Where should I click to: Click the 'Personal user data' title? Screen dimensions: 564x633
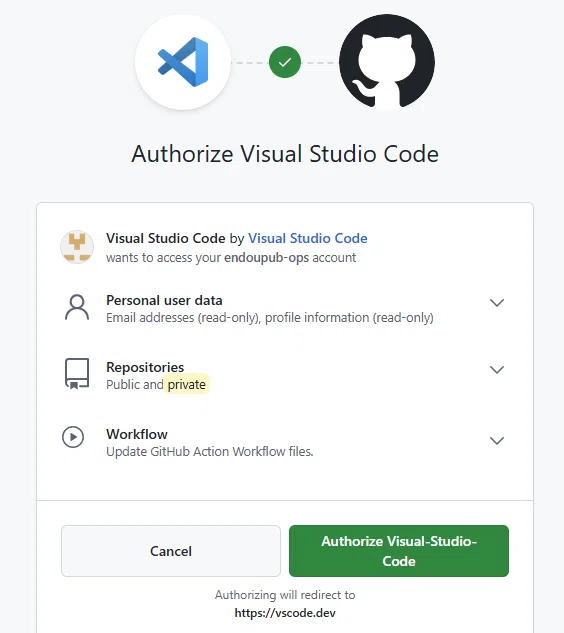(x=164, y=300)
